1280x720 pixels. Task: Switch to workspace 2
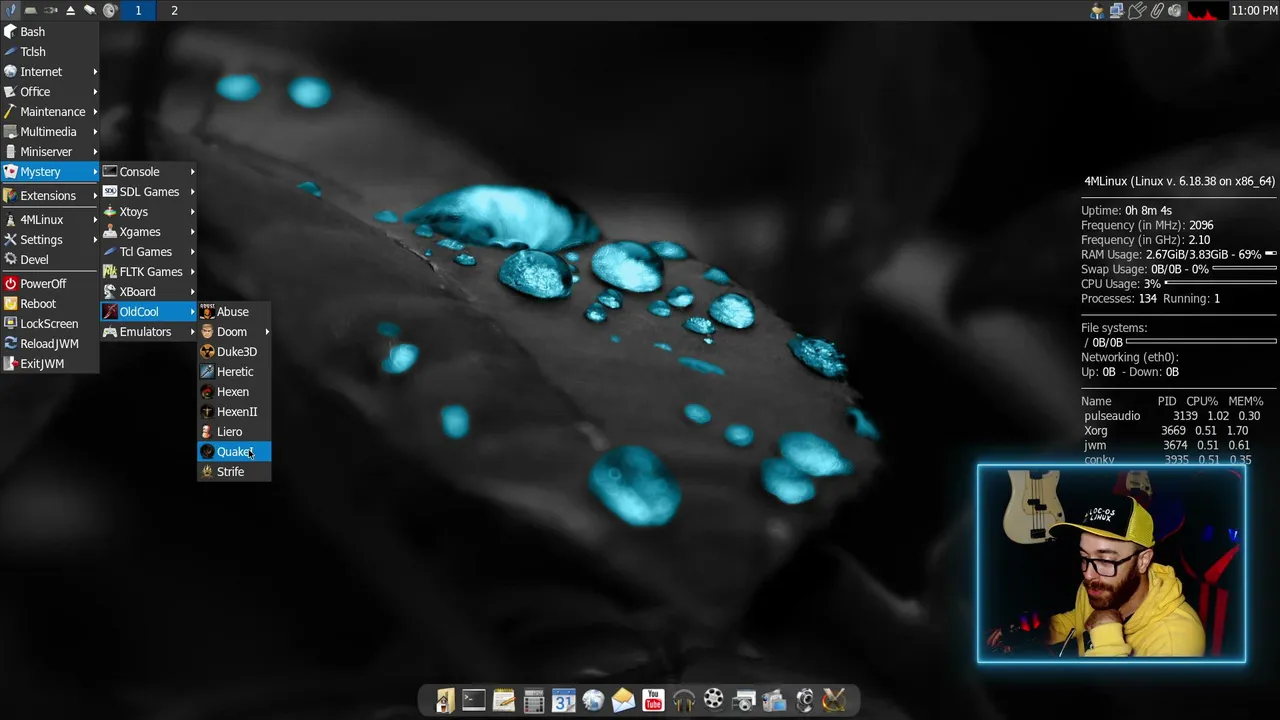174,10
